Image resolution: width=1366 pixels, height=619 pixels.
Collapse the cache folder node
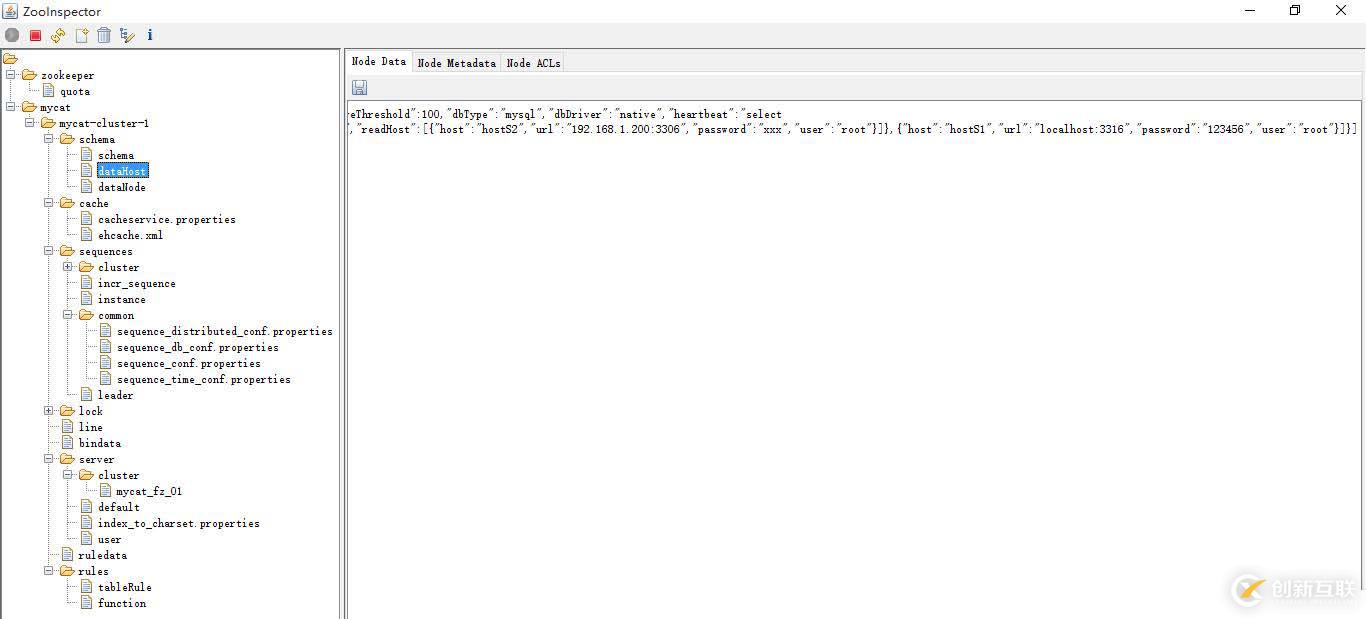coord(49,203)
